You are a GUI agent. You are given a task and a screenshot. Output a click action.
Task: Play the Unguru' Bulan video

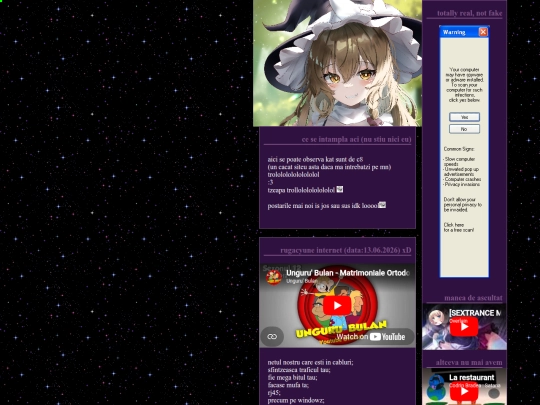point(337,305)
